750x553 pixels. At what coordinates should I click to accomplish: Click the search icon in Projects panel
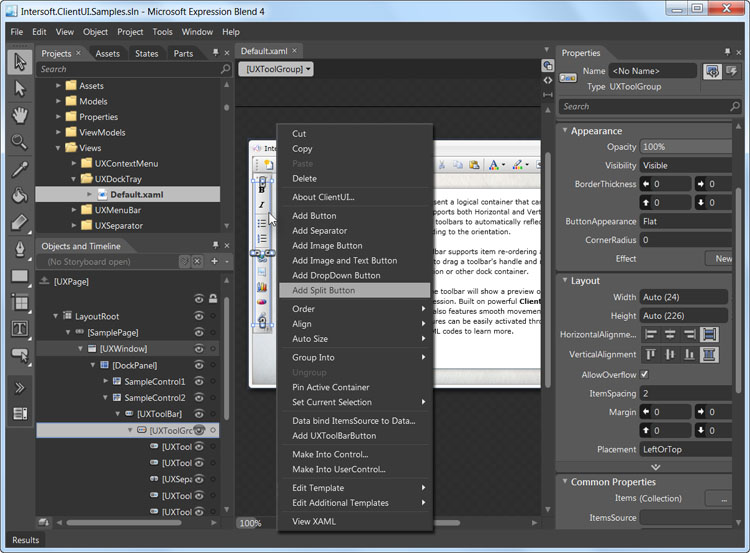point(225,69)
